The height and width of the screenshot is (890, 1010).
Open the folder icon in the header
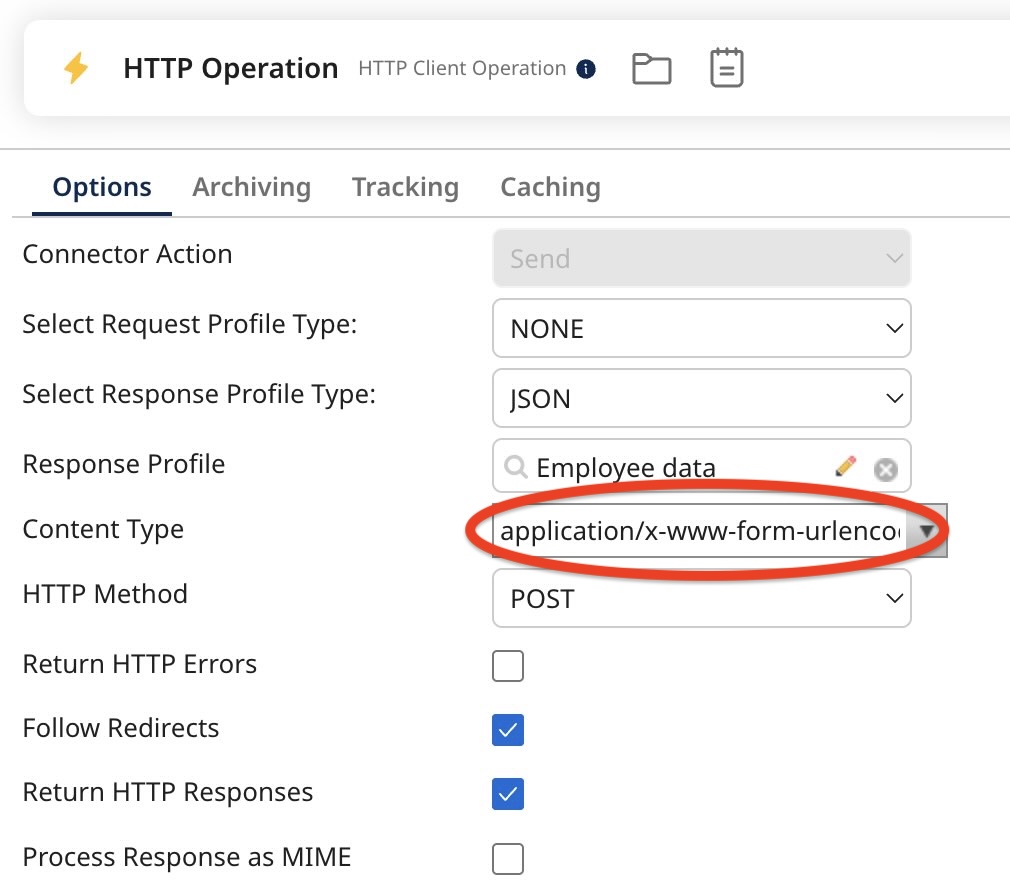(652, 69)
